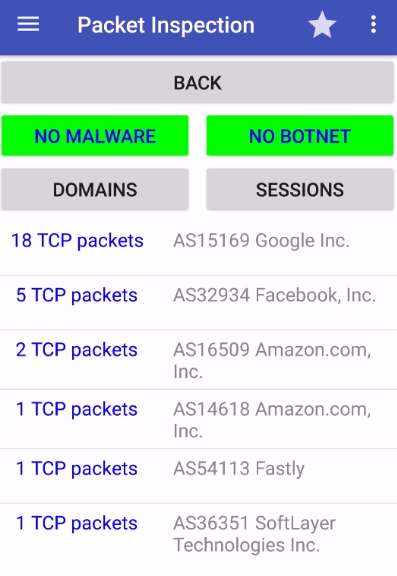Select the AS16509 Amazon.com, Inc. row
This screenshot has width=397, height=576.
[x=198, y=360]
